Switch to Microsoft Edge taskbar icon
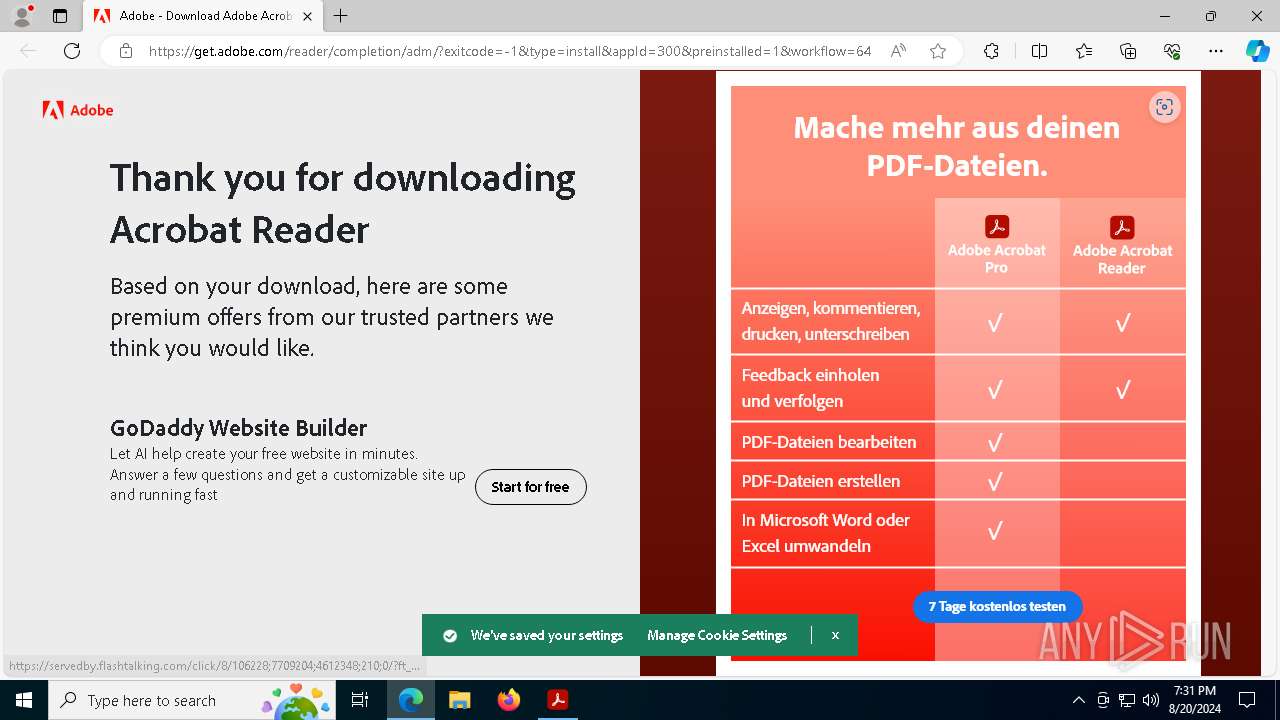1280x720 pixels. click(x=411, y=700)
